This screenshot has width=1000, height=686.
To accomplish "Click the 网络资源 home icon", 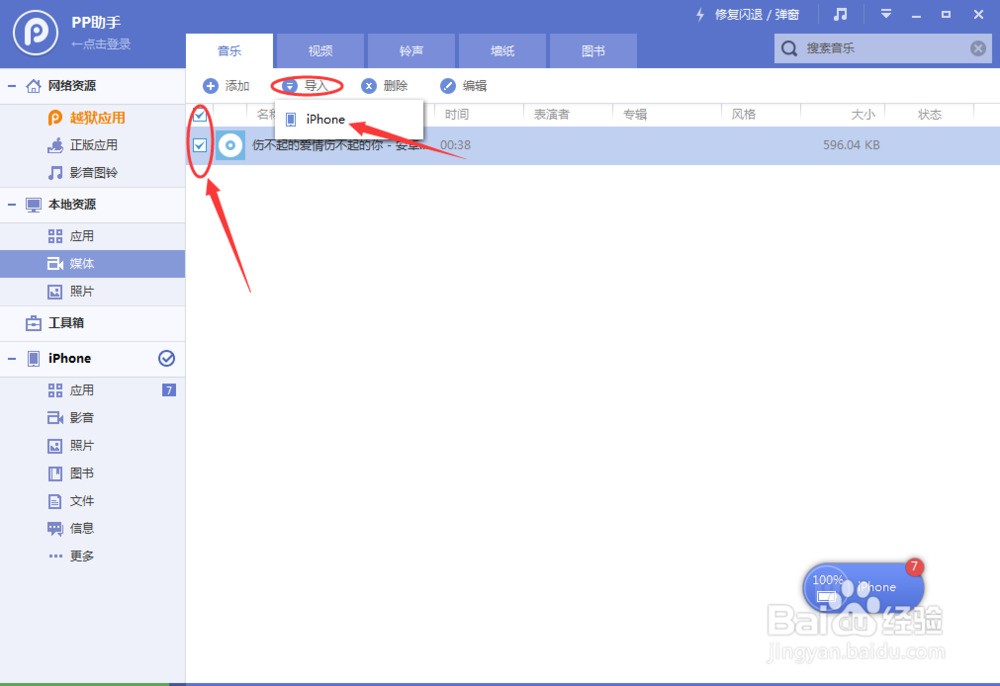I will click(33, 85).
